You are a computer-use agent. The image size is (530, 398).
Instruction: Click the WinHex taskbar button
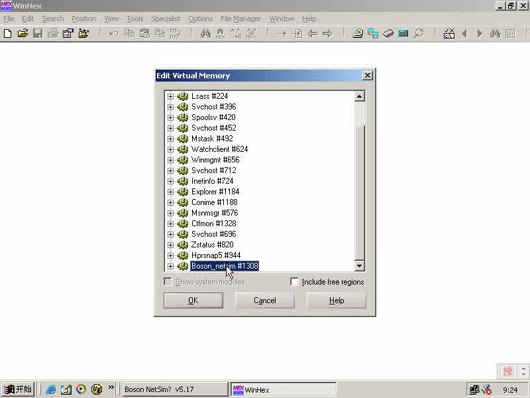tap(283, 390)
